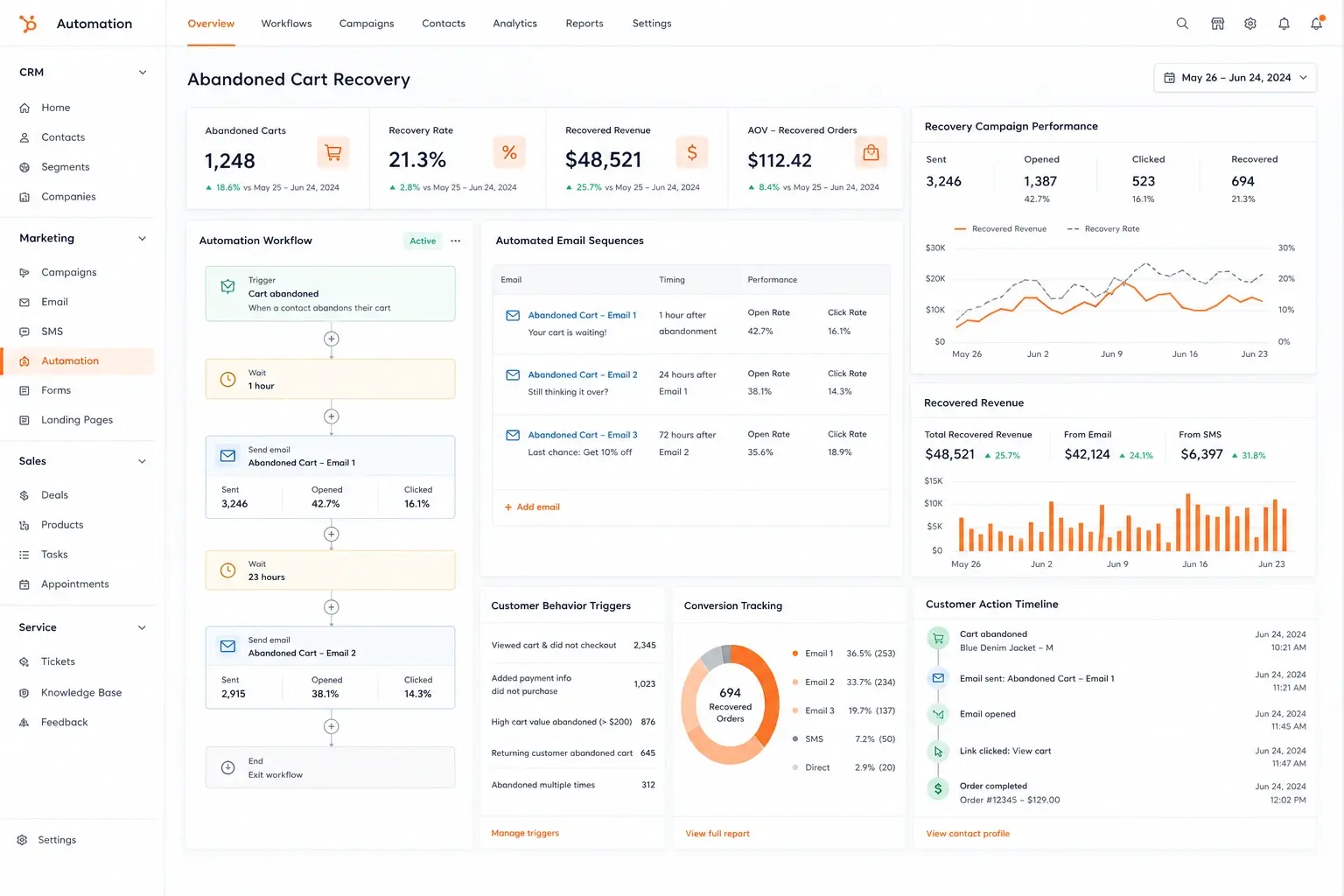Open the May 26 – Jun 24, 2024 date picker
This screenshot has height=896, width=1344.
click(1235, 78)
